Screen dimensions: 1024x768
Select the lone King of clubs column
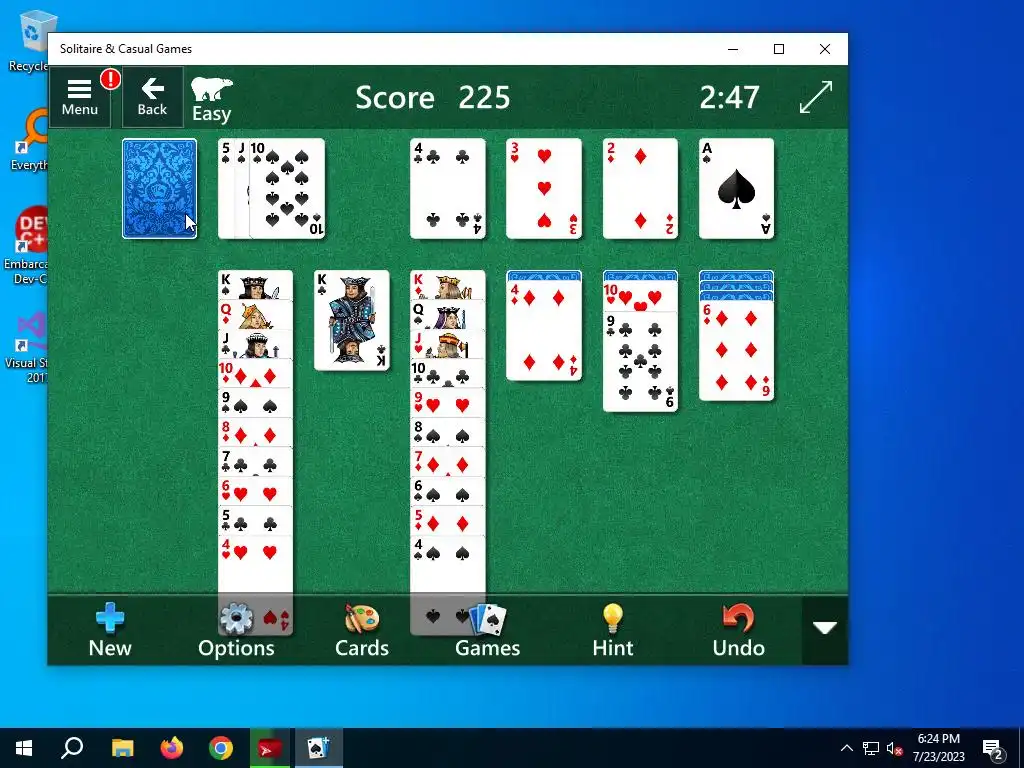click(351, 320)
